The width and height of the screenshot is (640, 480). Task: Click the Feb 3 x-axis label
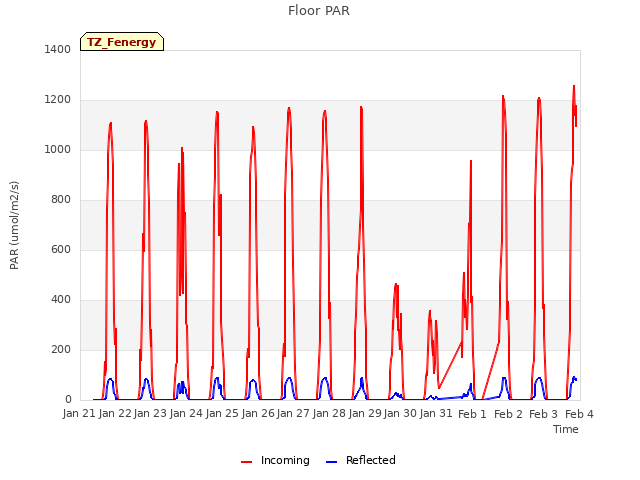[x=543, y=414]
